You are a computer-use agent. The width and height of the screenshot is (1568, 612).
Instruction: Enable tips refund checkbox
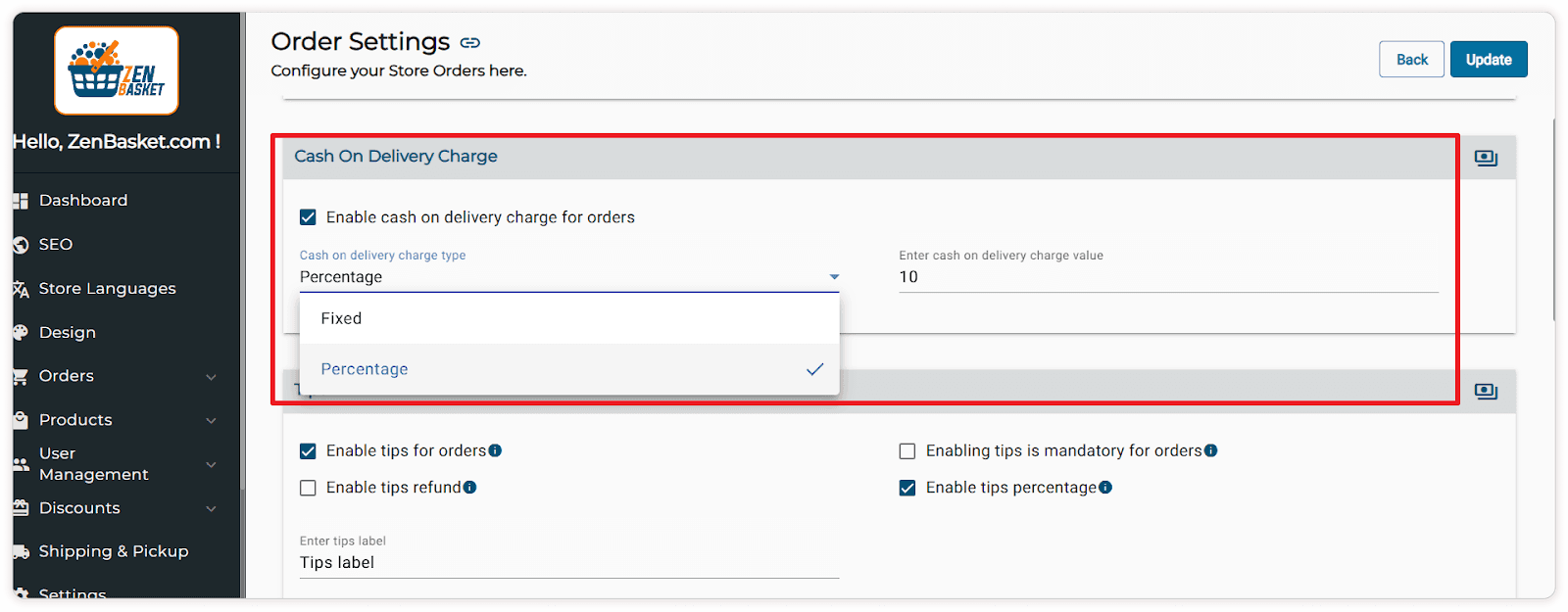click(308, 488)
